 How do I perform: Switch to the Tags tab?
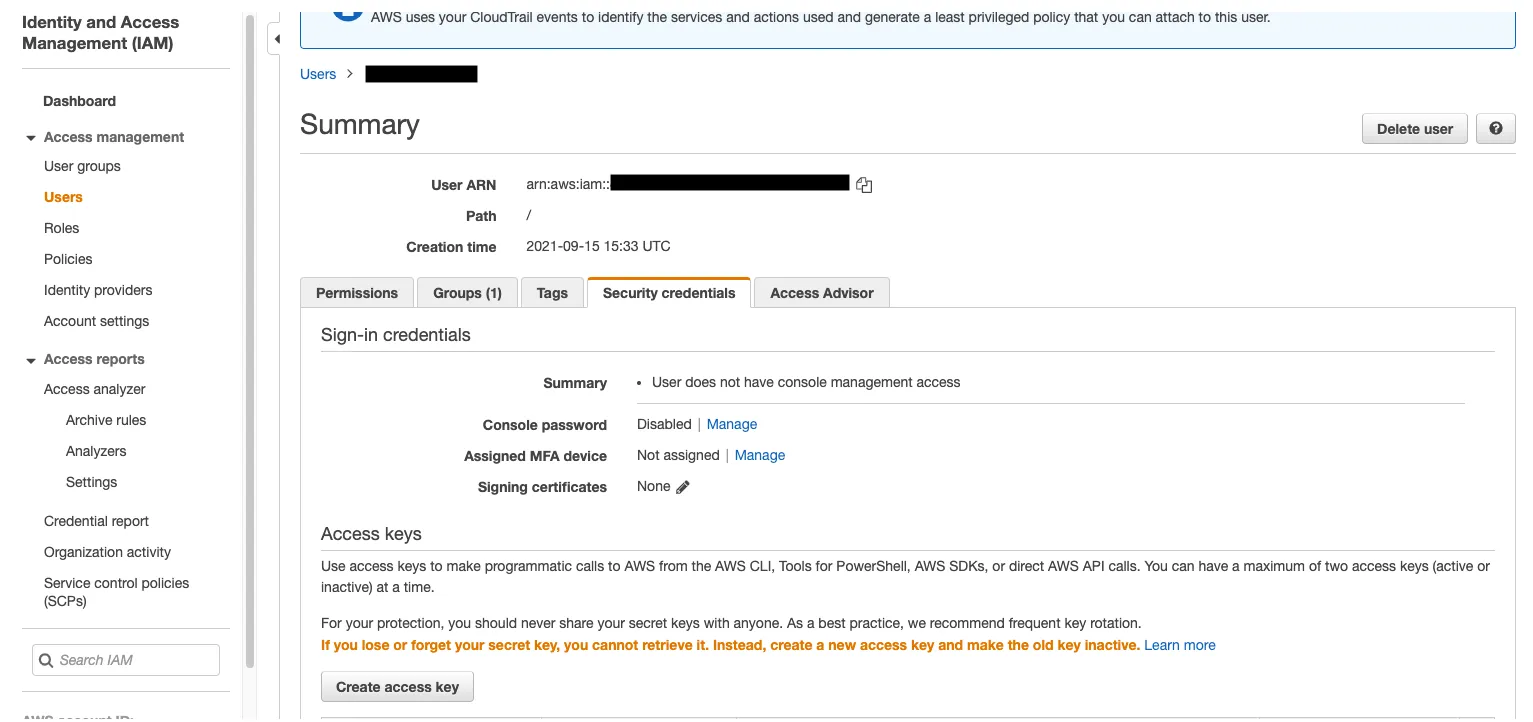552,293
